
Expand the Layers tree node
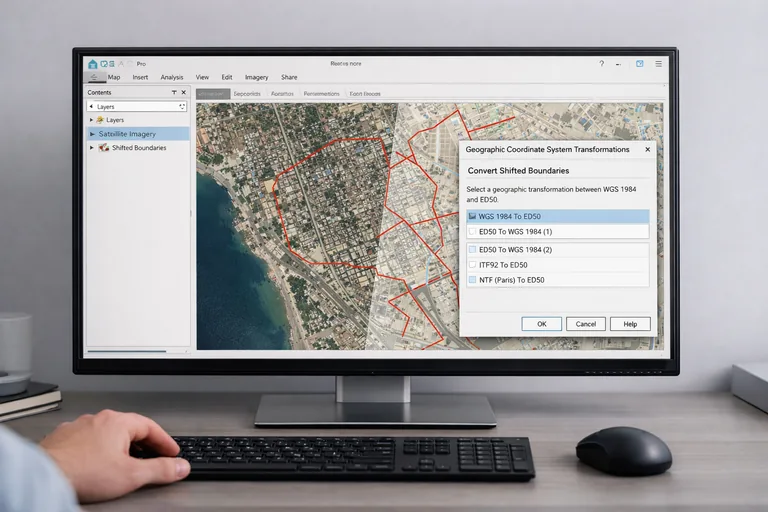(x=91, y=120)
